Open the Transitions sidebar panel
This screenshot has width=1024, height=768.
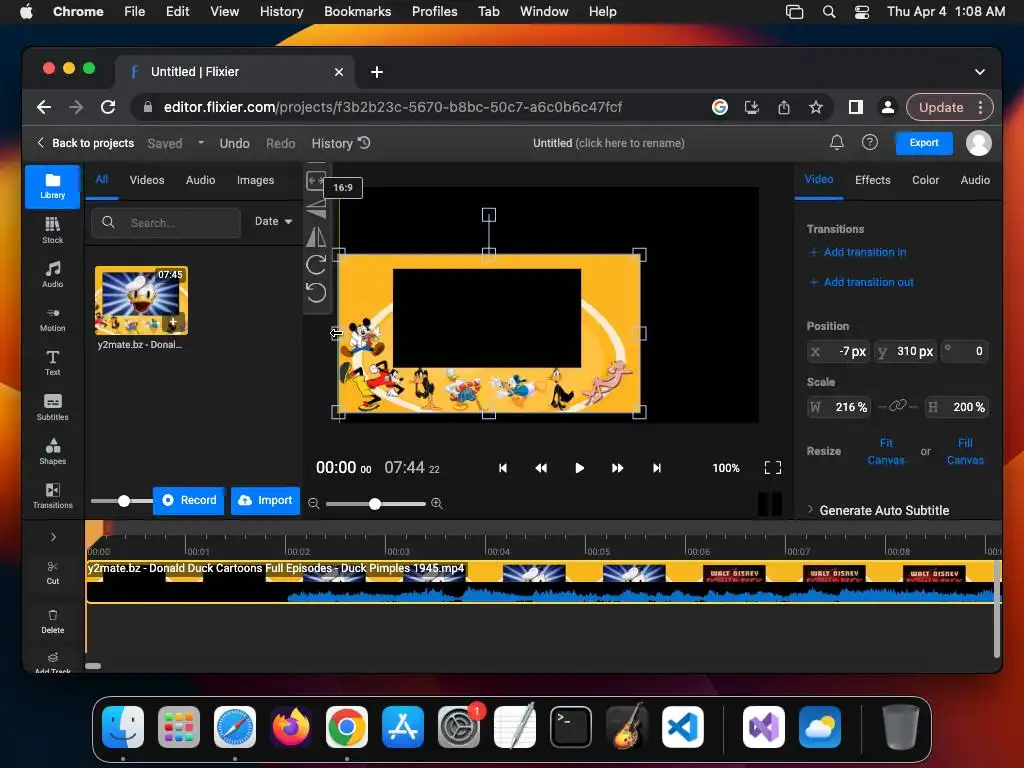52,496
